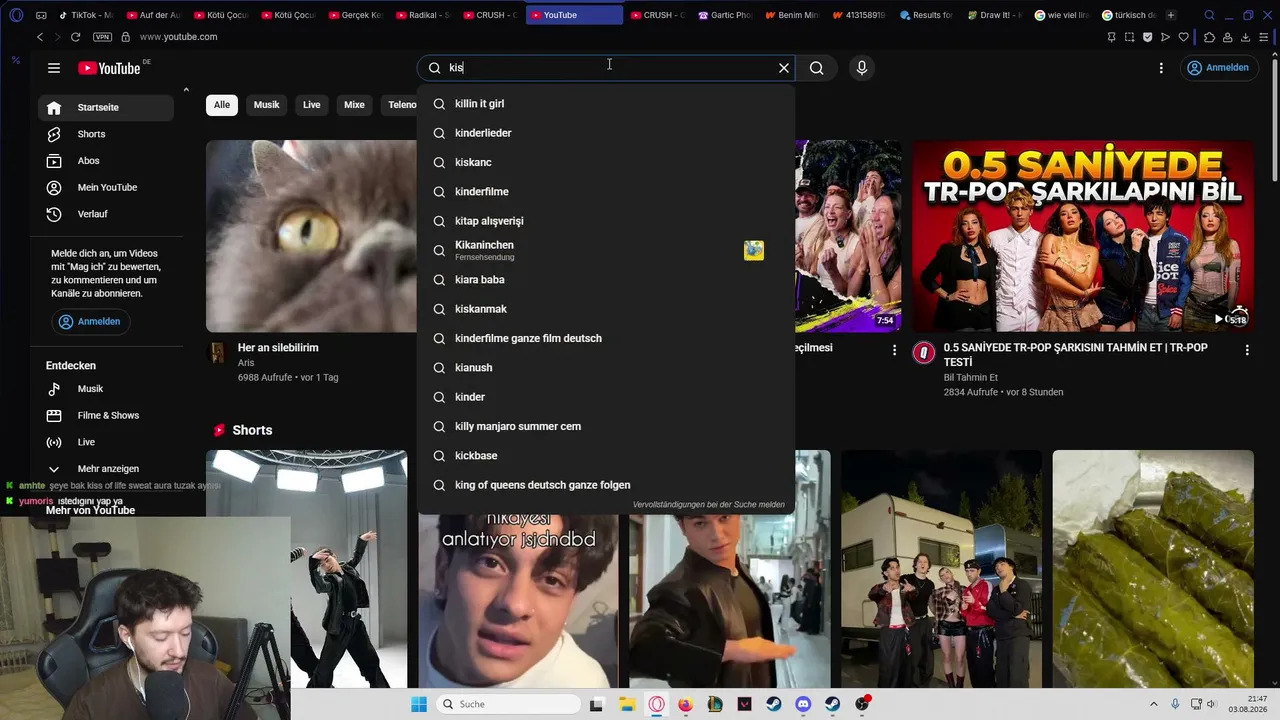Toggle the VPN badge in address bar
The image size is (1280, 720).
pos(102,37)
